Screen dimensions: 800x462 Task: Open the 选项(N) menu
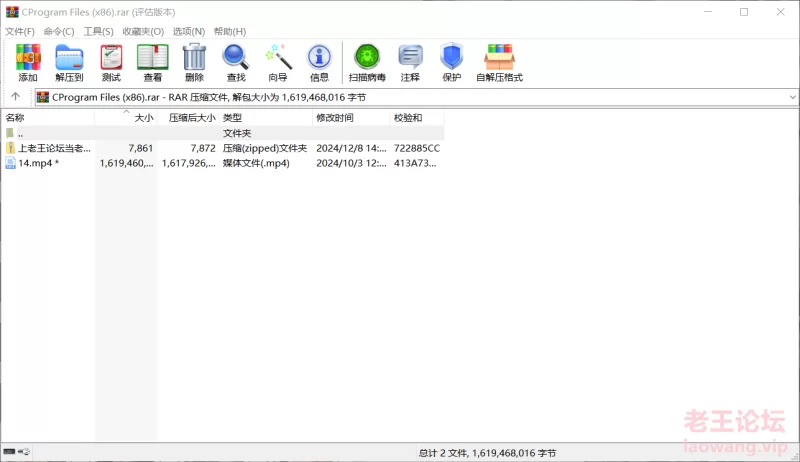(x=188, y=32)
